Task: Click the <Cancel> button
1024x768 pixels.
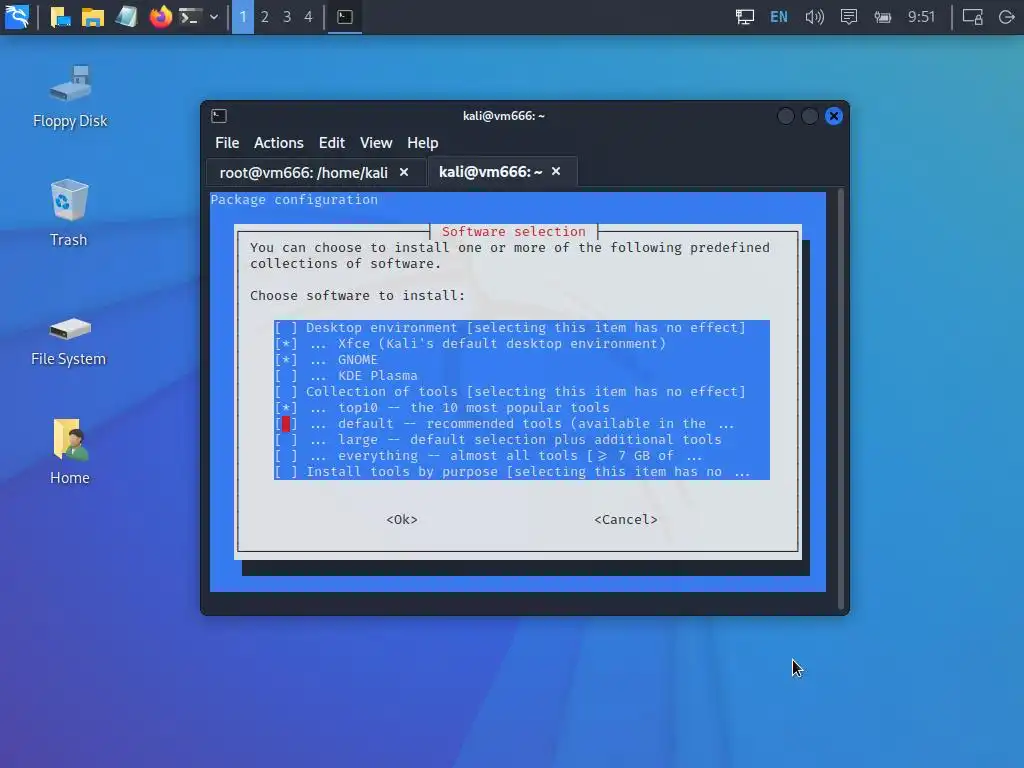Action: coord(626,519)
